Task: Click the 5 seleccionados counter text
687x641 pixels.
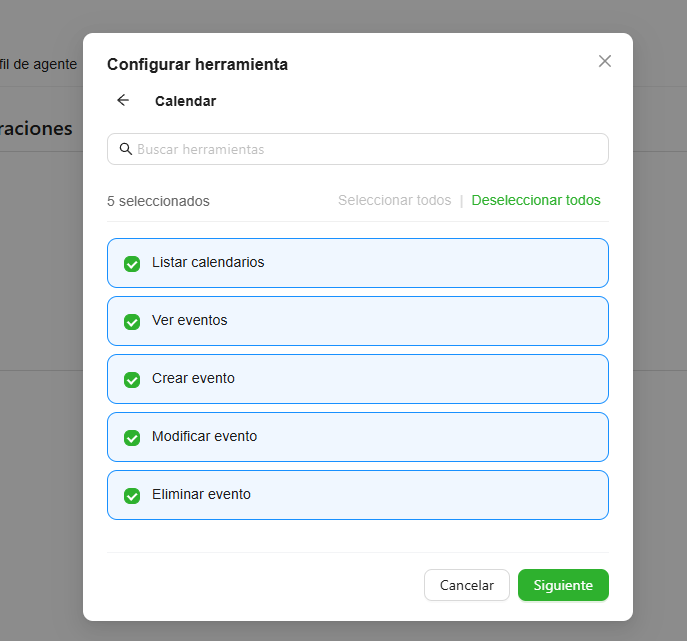Action: click(158, 201)
